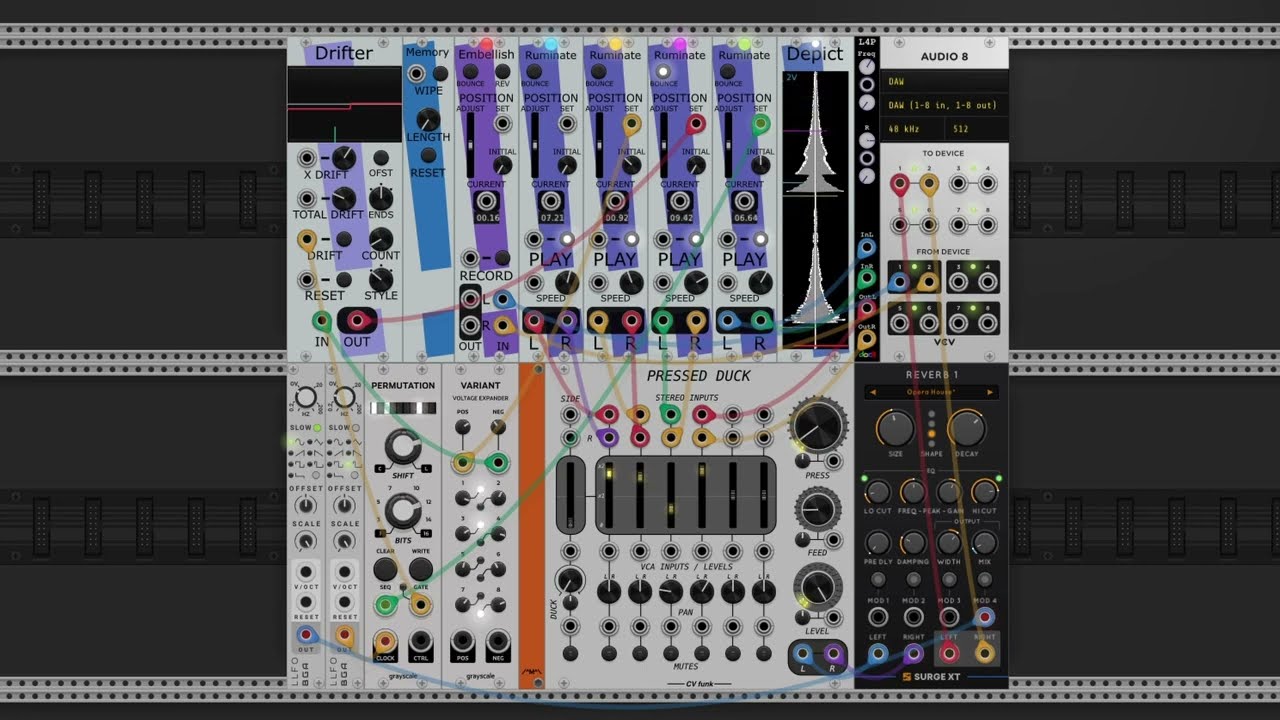This screenshot has width=1280, height=720.
Task: Click the Reverb 1 HI CUT knob
Action: (x=984, y=491)
